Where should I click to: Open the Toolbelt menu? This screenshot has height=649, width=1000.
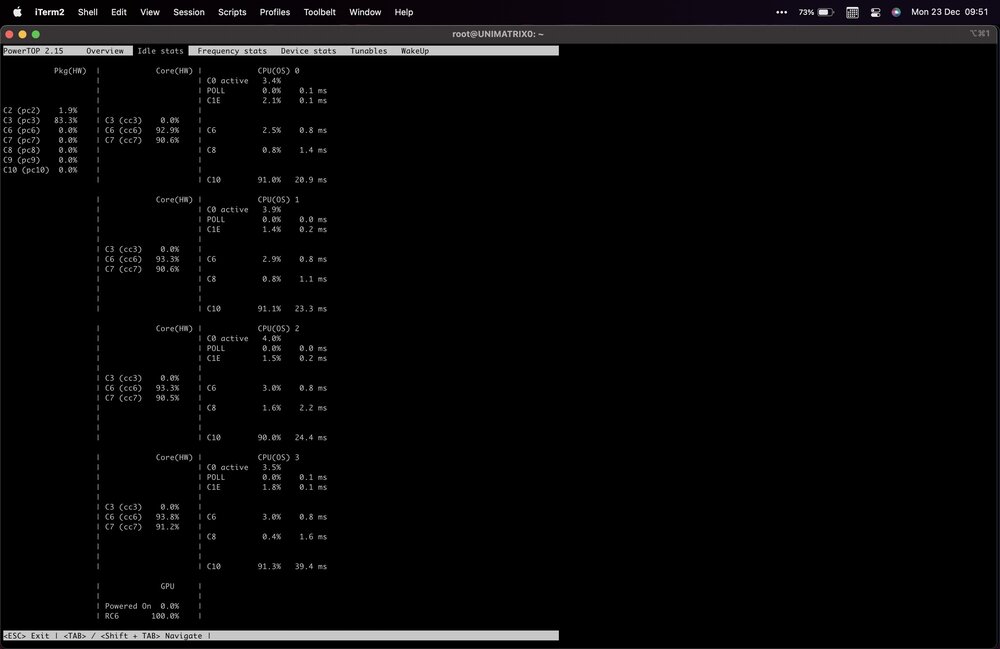coord(320,12)
